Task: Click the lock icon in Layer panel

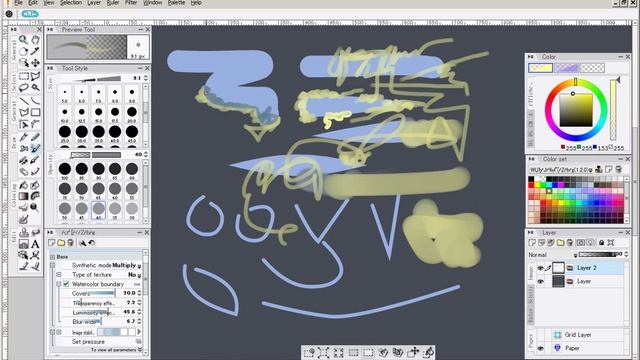Action: 601,243
